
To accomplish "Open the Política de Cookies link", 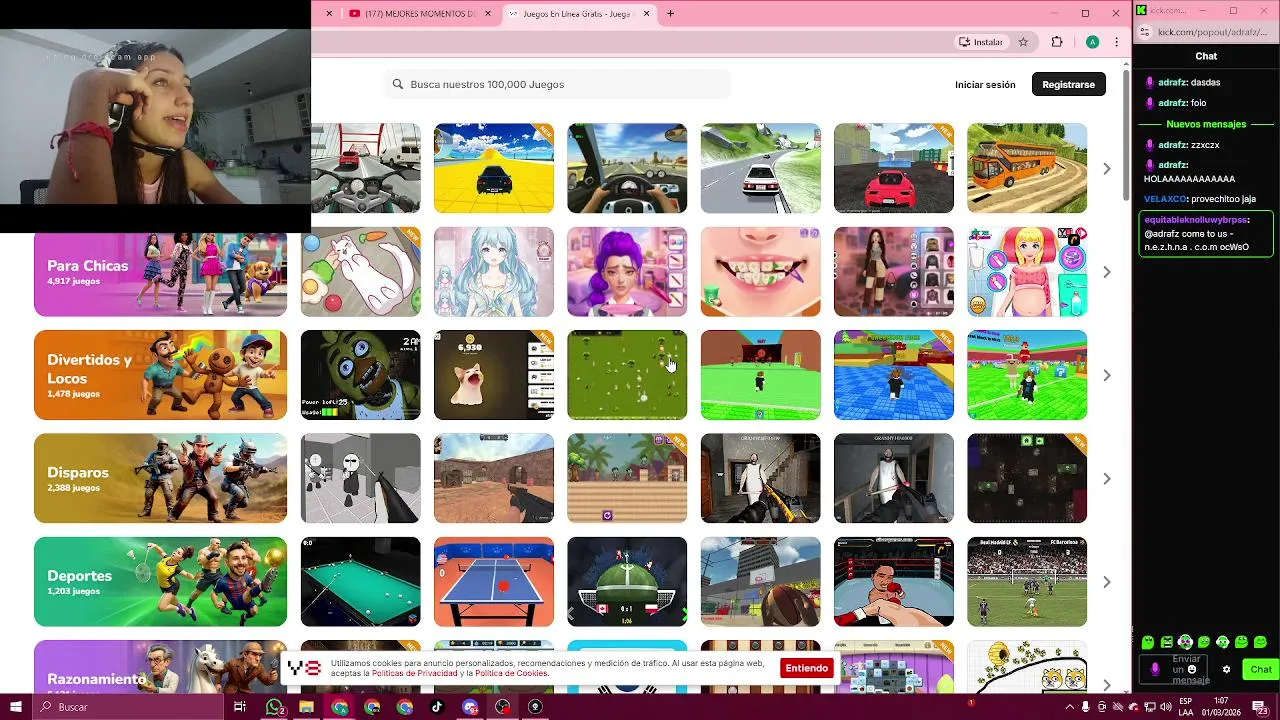I will point(512,674).
